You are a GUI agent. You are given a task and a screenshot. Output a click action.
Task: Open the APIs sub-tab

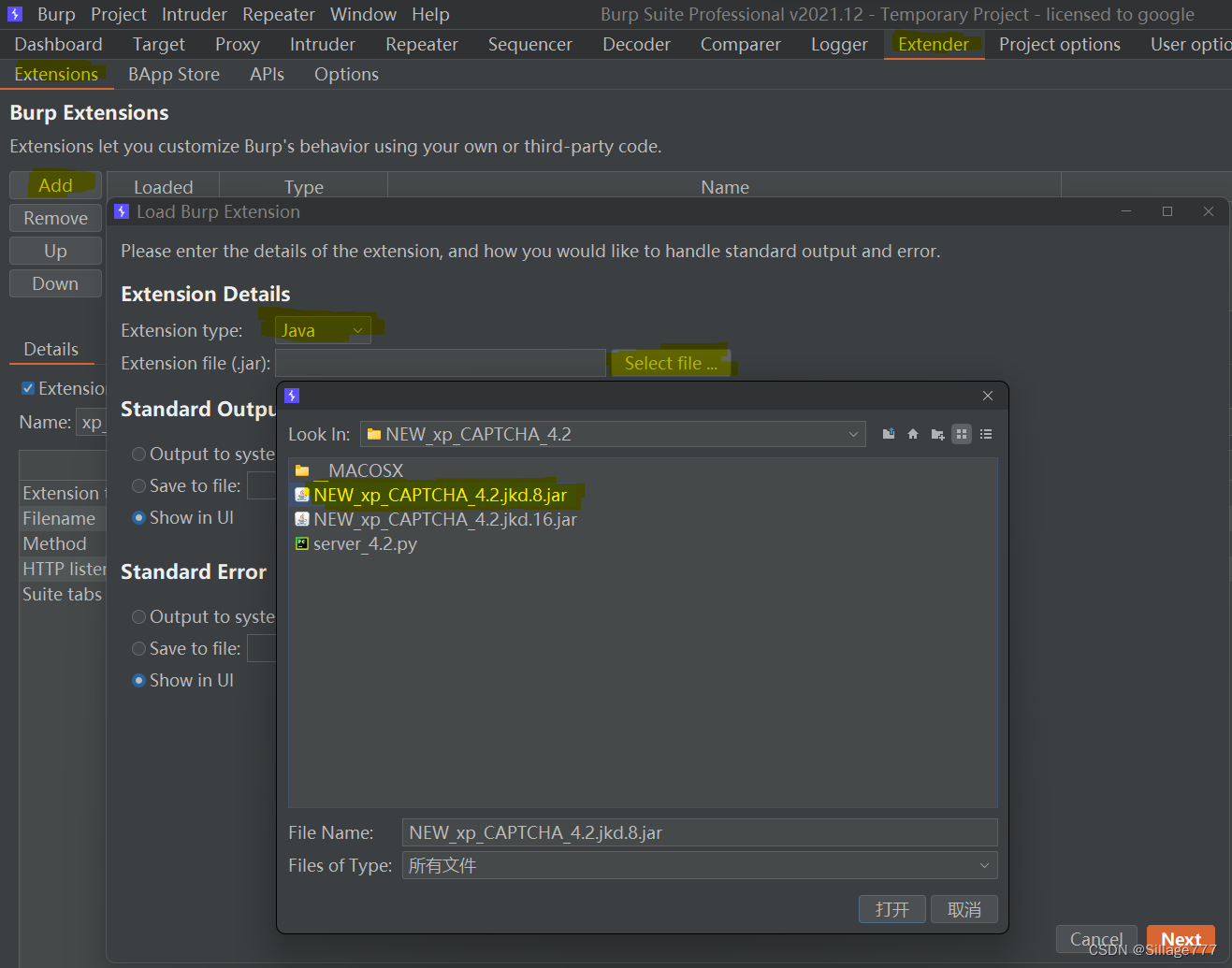(x=267, y=74)
